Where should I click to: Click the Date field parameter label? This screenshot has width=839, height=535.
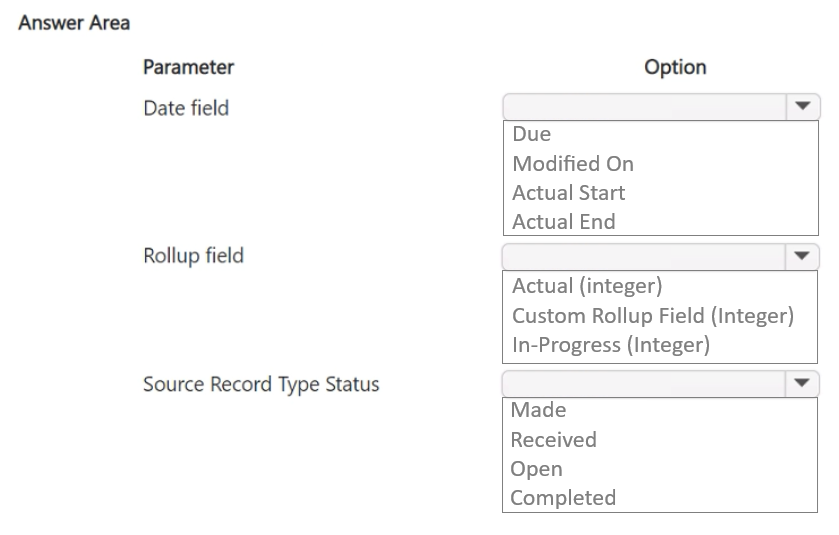point(186,108)
